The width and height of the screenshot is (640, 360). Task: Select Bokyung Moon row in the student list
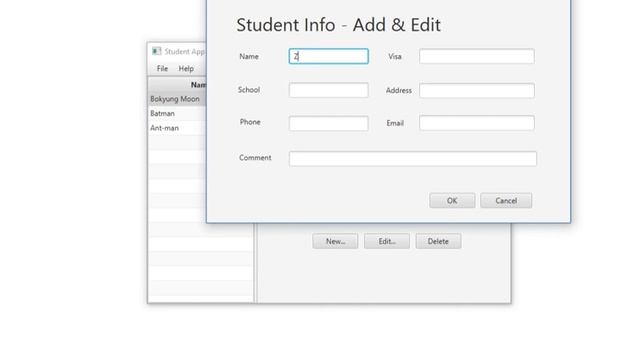click(178, 99)
